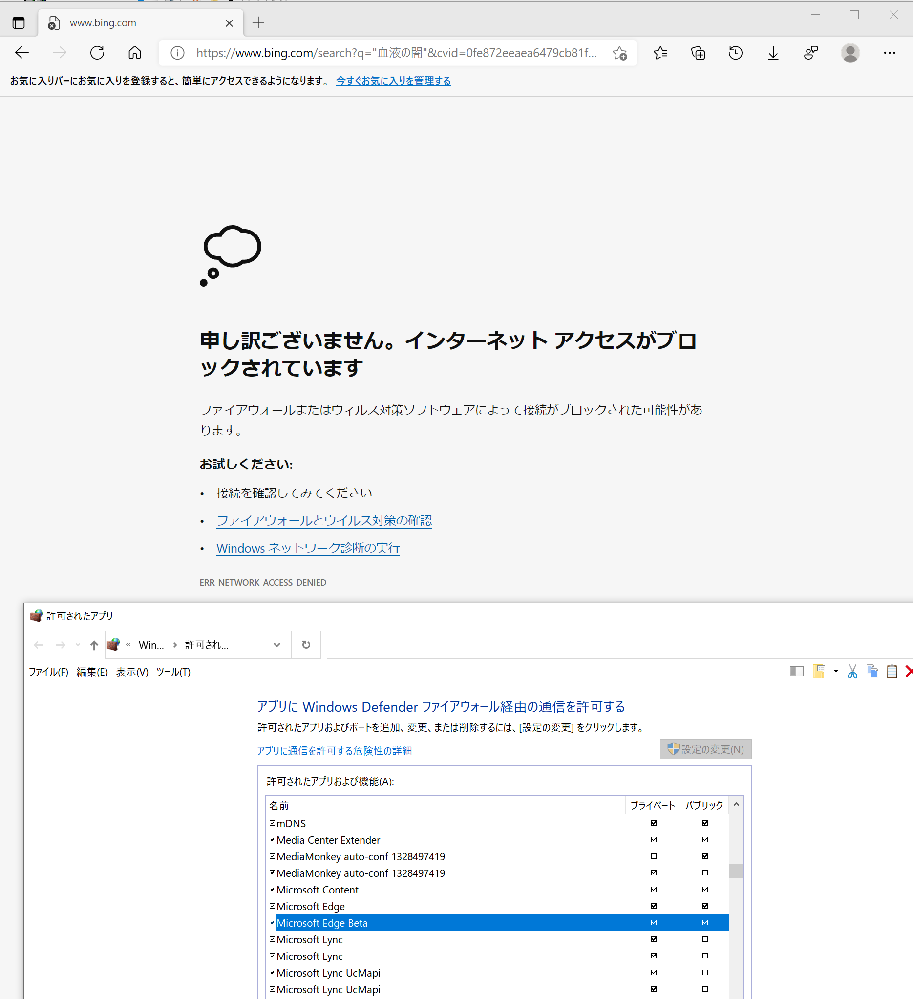Click the browser Back arrow
This screenshot has height=999, width=913.
(x=22, y=53)
